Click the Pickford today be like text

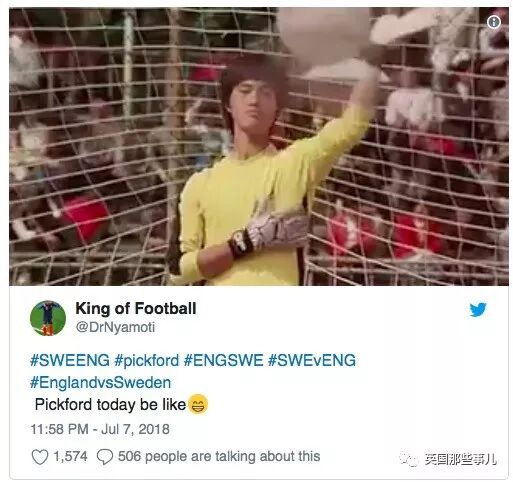click(110, 405)
